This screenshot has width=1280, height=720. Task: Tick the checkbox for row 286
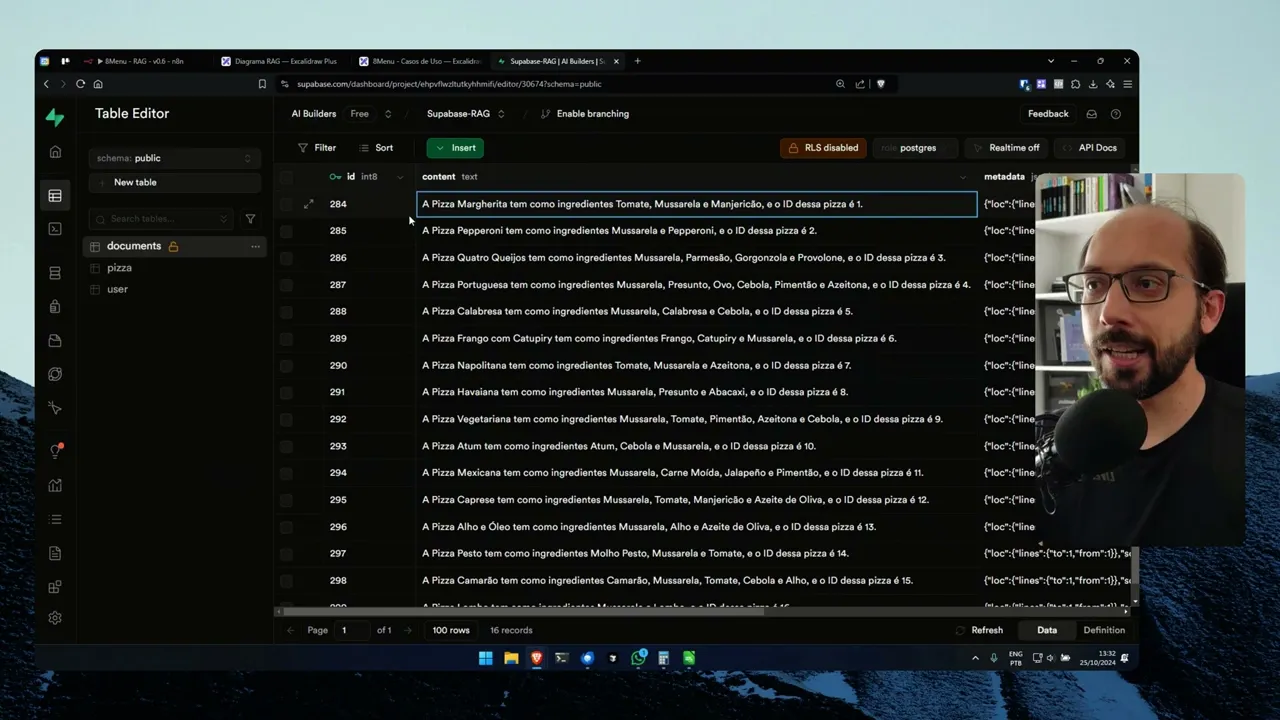point(286,258)
